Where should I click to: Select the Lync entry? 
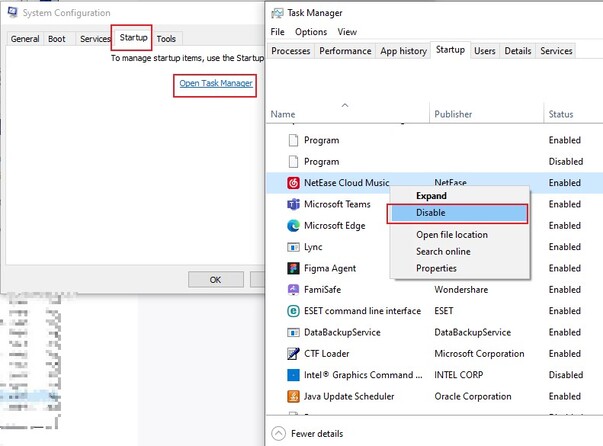tap(313, 247)
